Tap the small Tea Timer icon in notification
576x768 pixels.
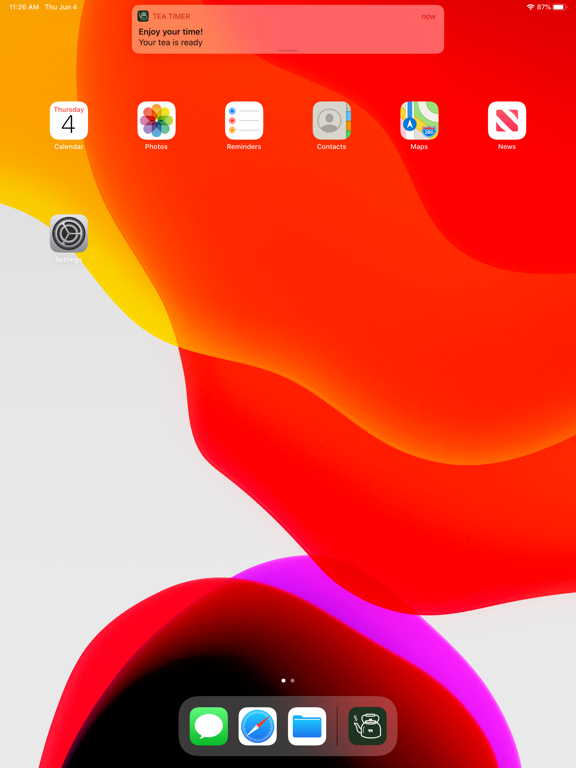click(143, 16)
